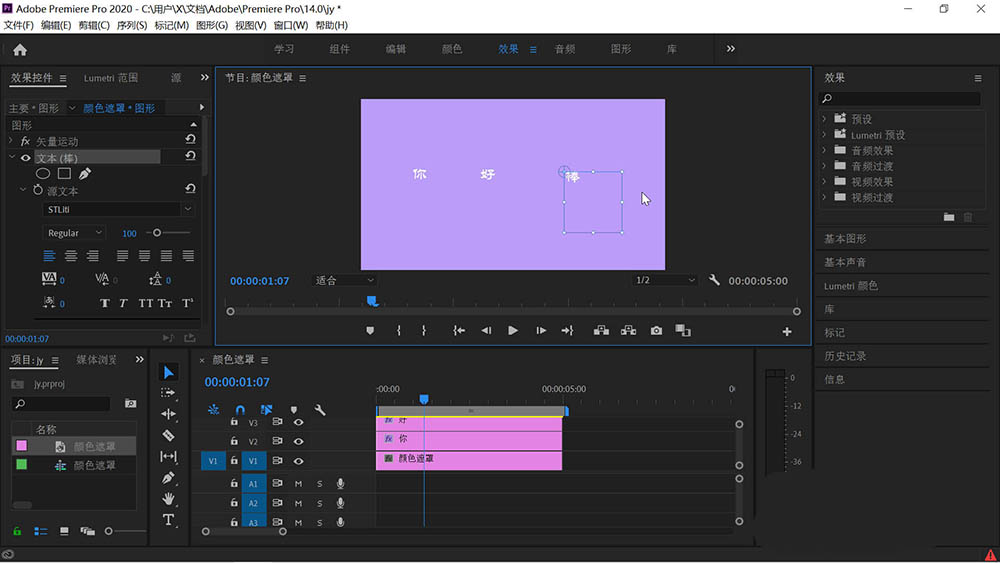The width and height of the screenshot is (1000, 563).
Task: Click Mark Out button
Action: pos(423,331)
